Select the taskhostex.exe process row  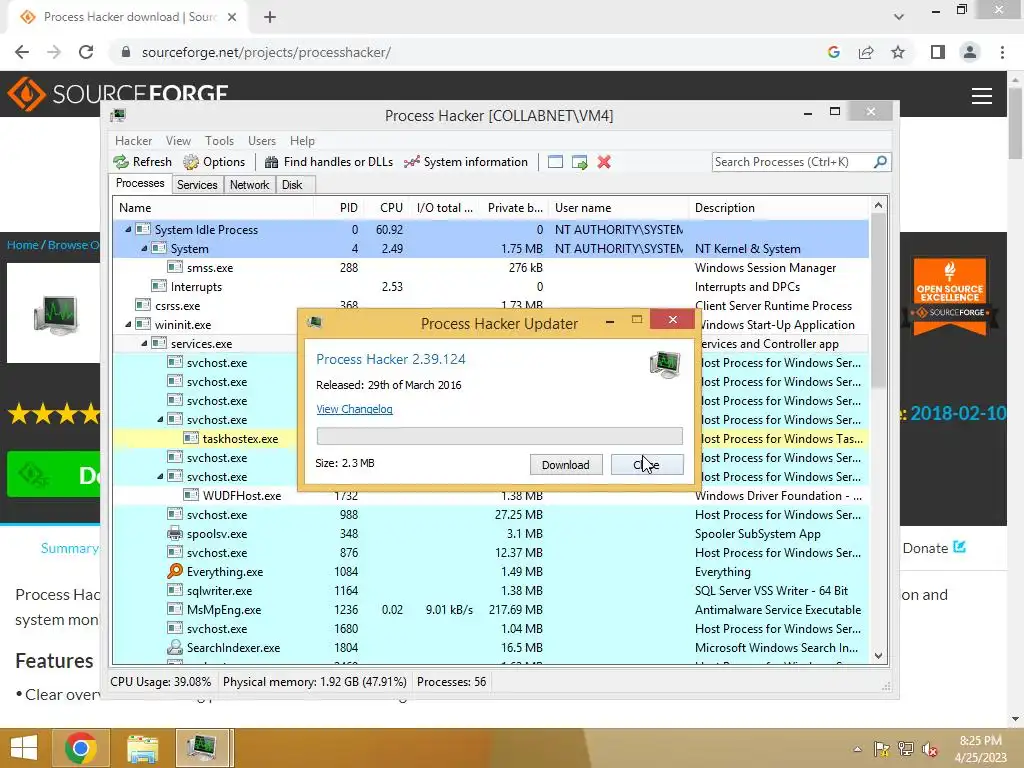click(491, 438)
